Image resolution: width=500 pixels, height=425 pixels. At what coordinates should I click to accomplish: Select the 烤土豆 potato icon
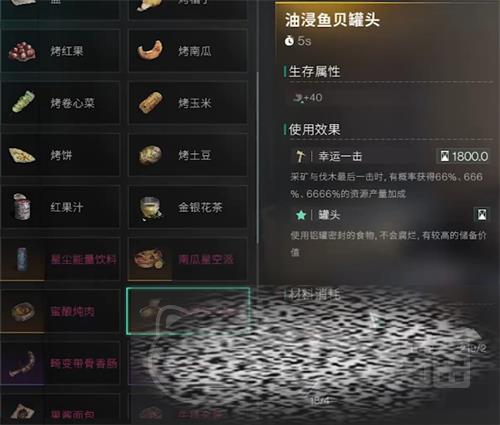150,155
